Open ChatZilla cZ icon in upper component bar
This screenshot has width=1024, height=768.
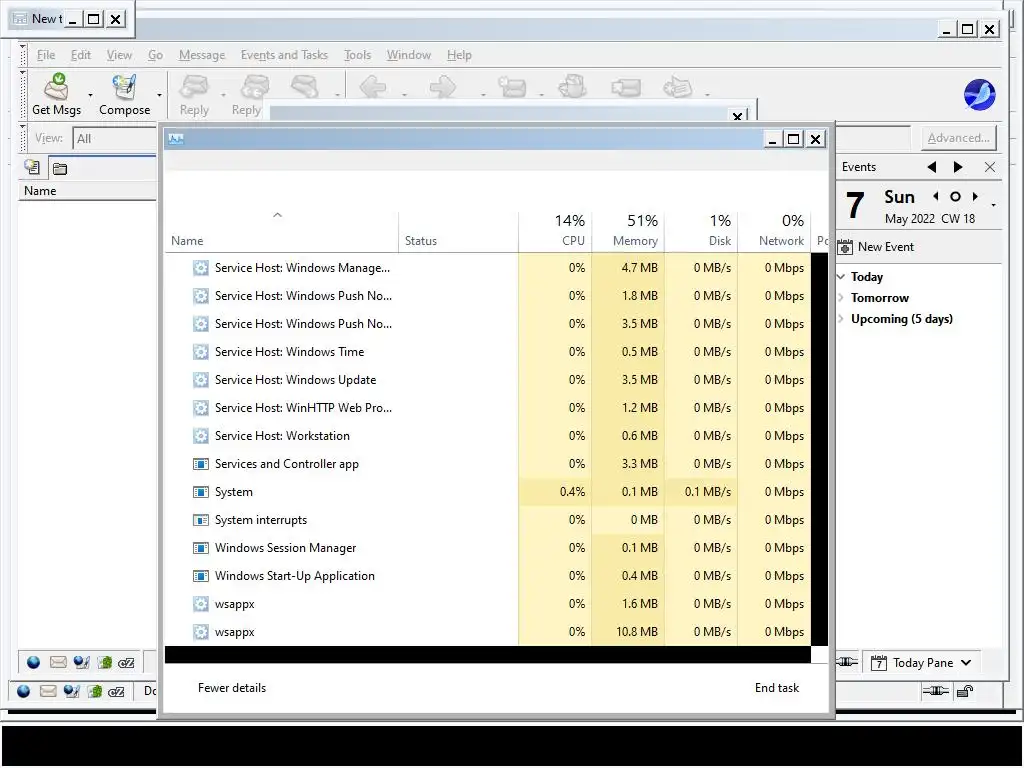pos(126,663)
